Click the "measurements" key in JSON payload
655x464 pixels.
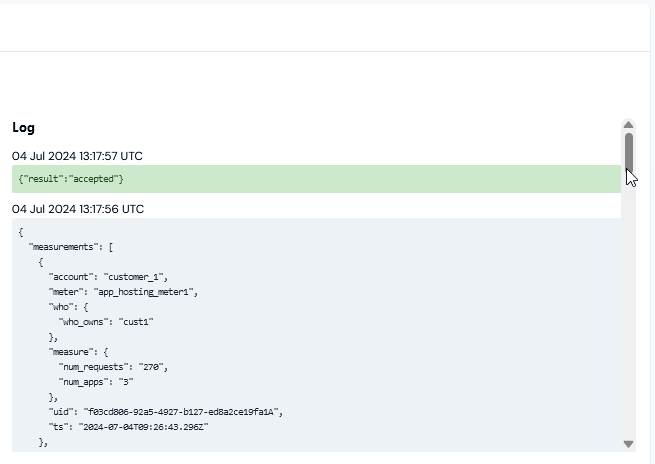(x=63, y=247)
